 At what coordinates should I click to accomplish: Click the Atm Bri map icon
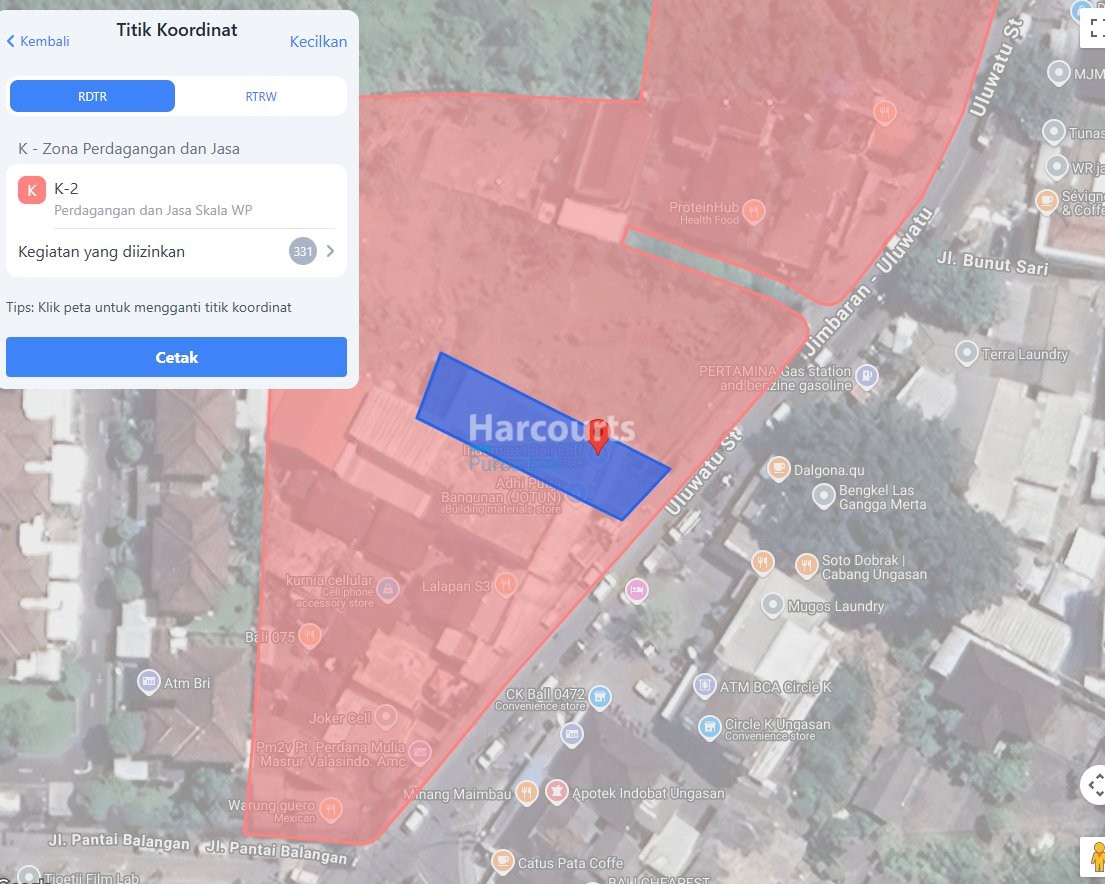[x=149, y=682]
